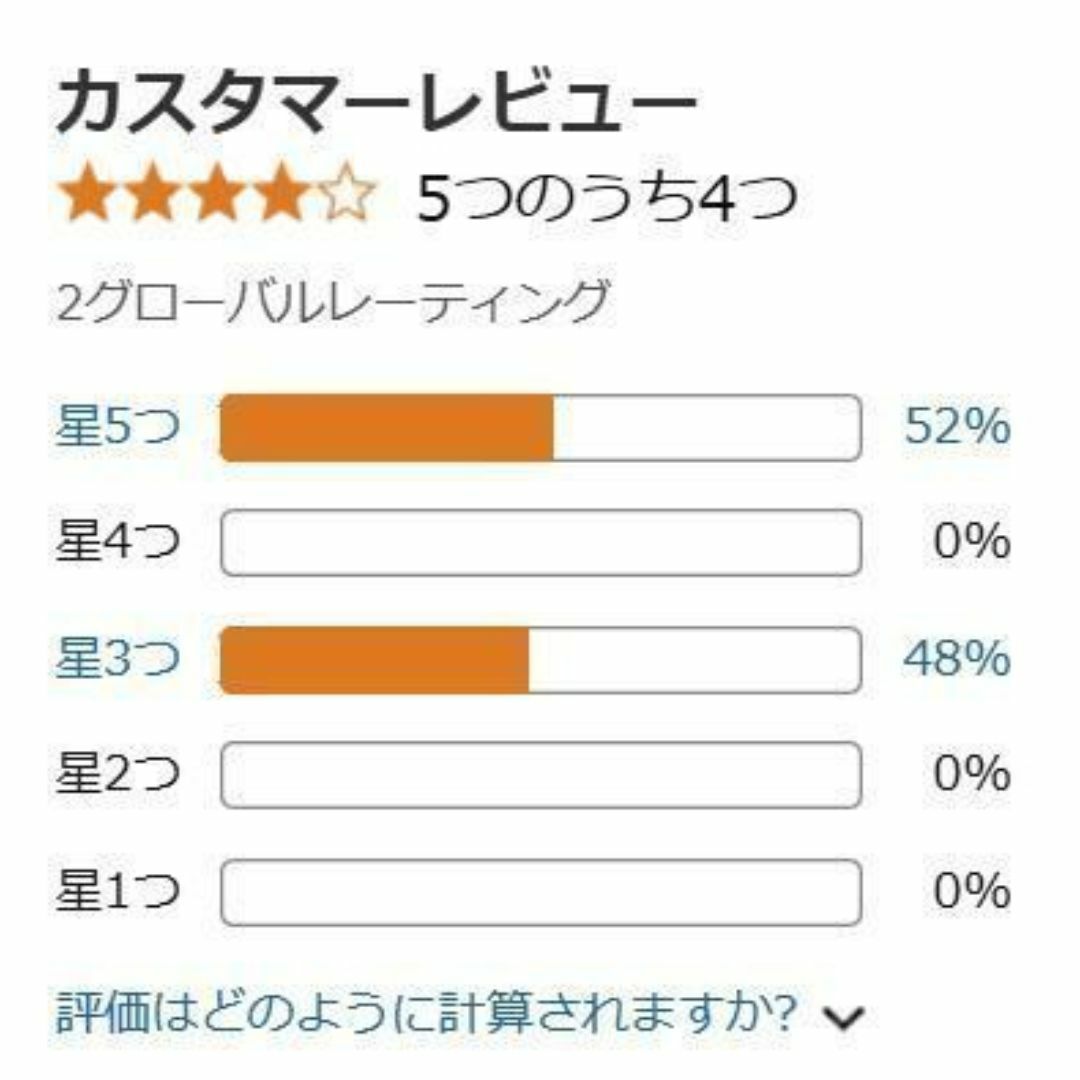Click the 52% percentage link
This screenshot has height=1080, width=1080.
(957, 426)
